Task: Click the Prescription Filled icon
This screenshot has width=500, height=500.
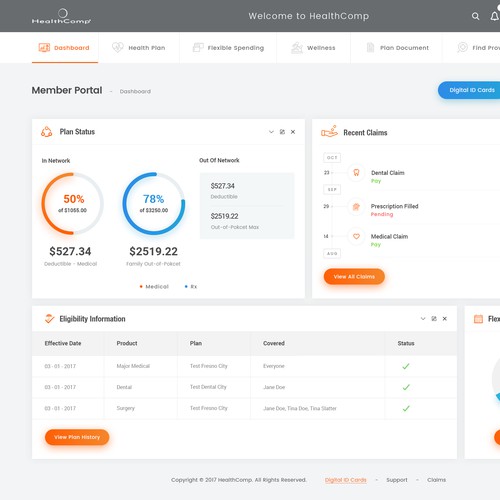Action: pos(356,207)
